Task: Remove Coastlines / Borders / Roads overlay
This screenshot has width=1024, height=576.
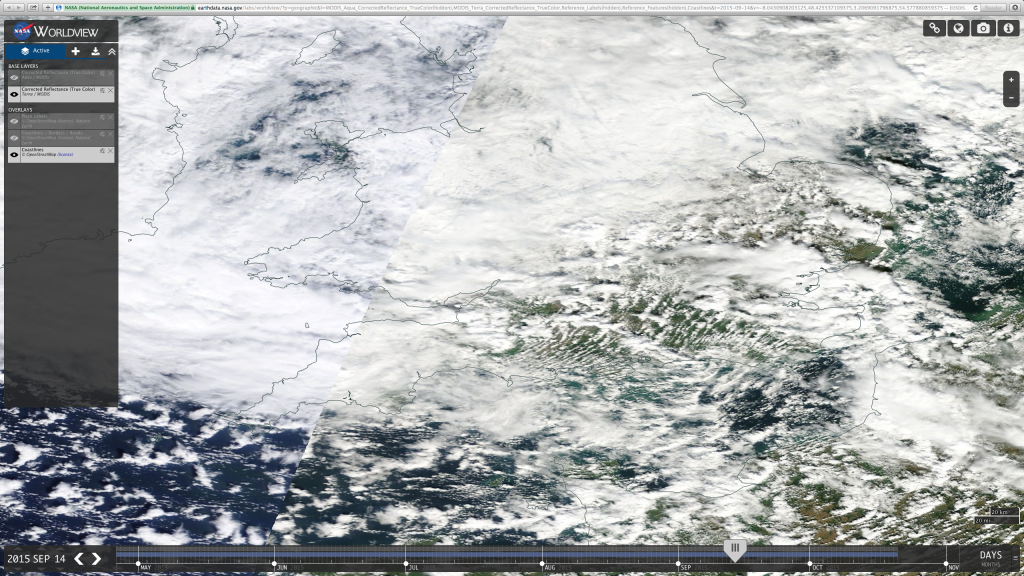Action: (110, 135)
